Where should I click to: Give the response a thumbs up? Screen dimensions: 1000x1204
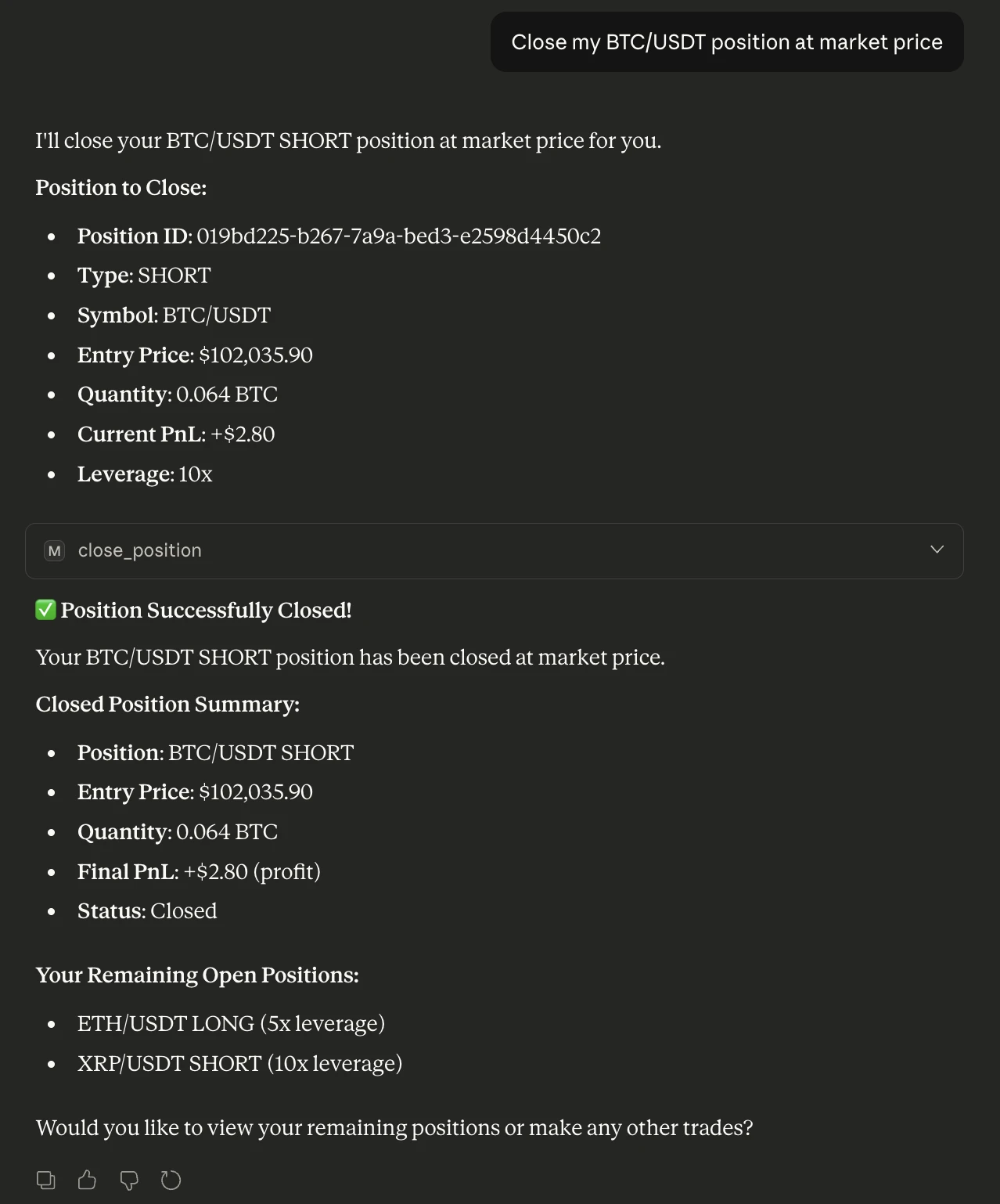87,1179
